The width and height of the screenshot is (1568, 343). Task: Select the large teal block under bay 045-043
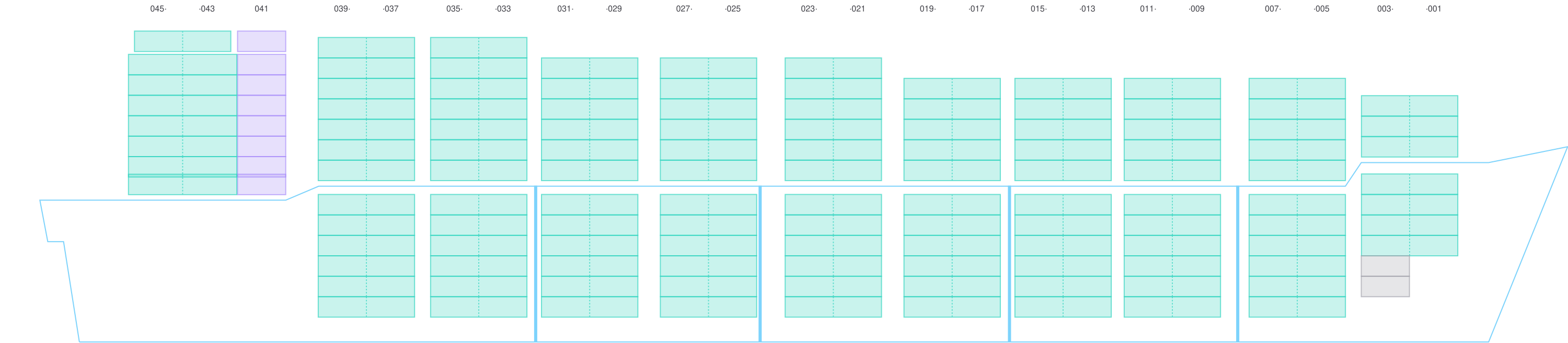[181, 124]
